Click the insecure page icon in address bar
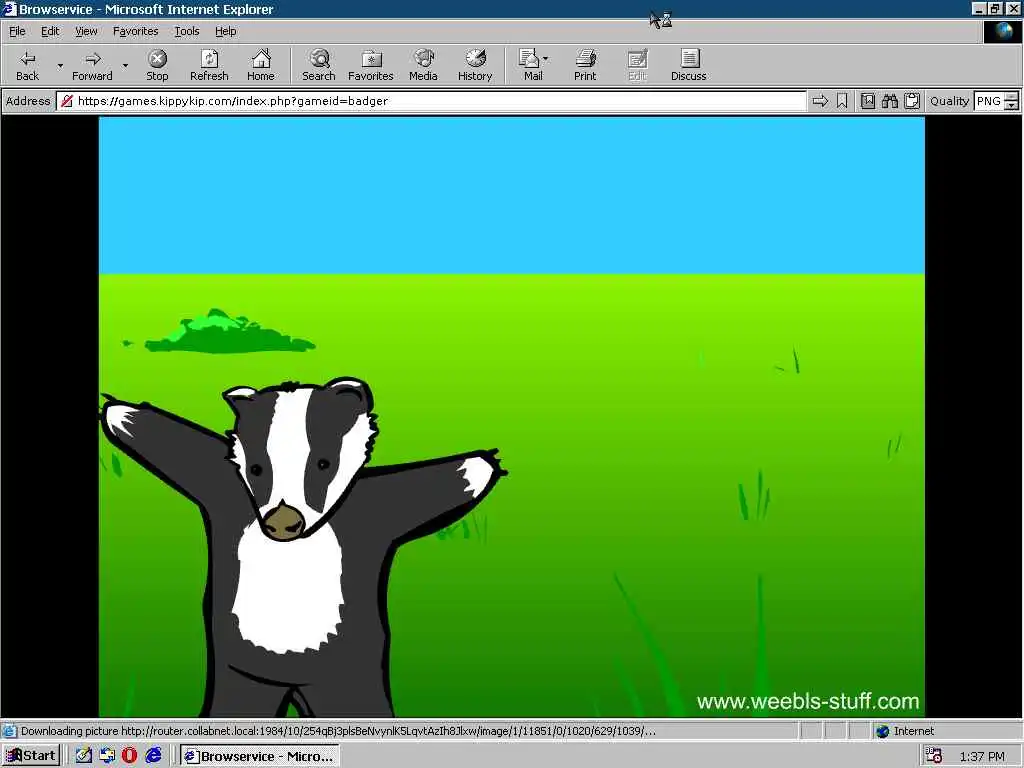 pyautogui.click(x=66, y=101)
